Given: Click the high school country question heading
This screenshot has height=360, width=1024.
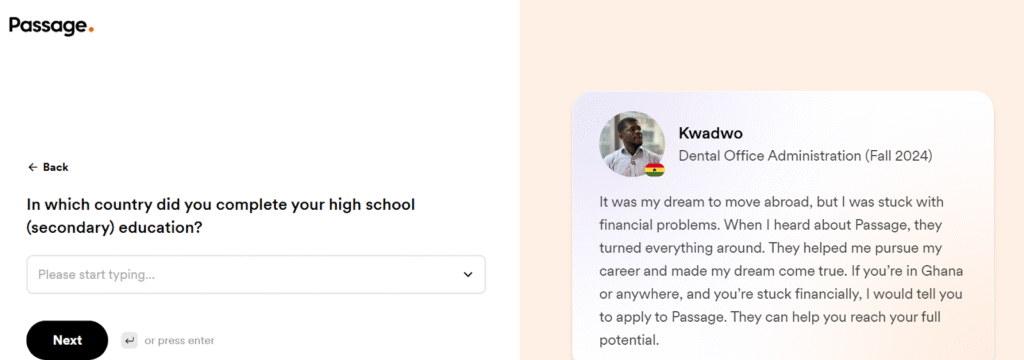Looking at the screenshot, I should (x=221, y=216).
